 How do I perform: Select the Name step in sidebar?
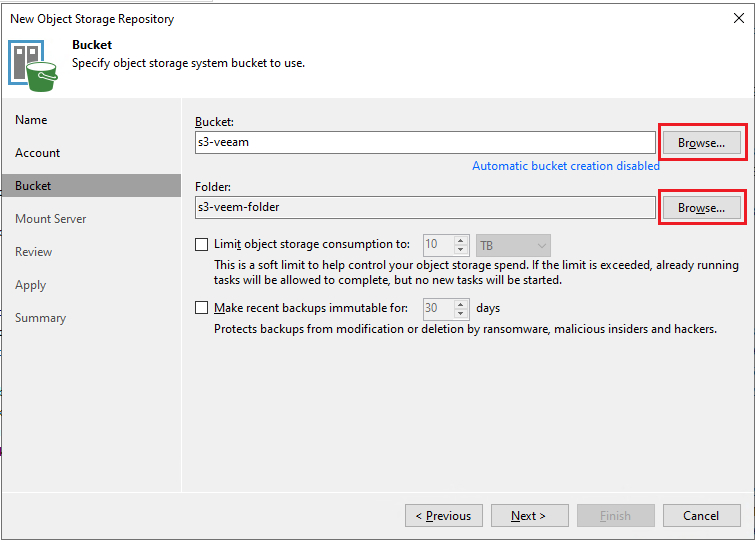point(31,119)
